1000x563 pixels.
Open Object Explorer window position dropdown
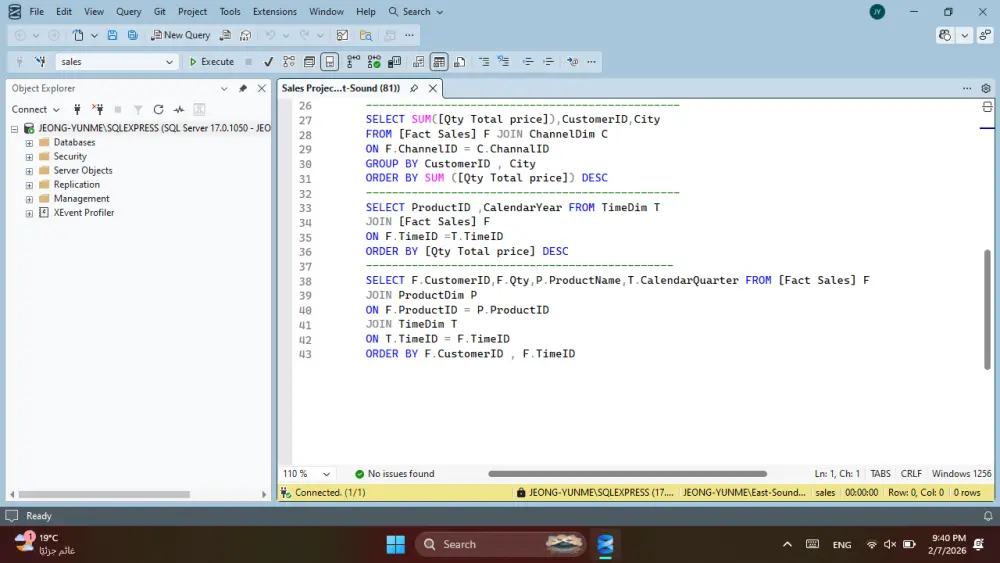point(224,89)
